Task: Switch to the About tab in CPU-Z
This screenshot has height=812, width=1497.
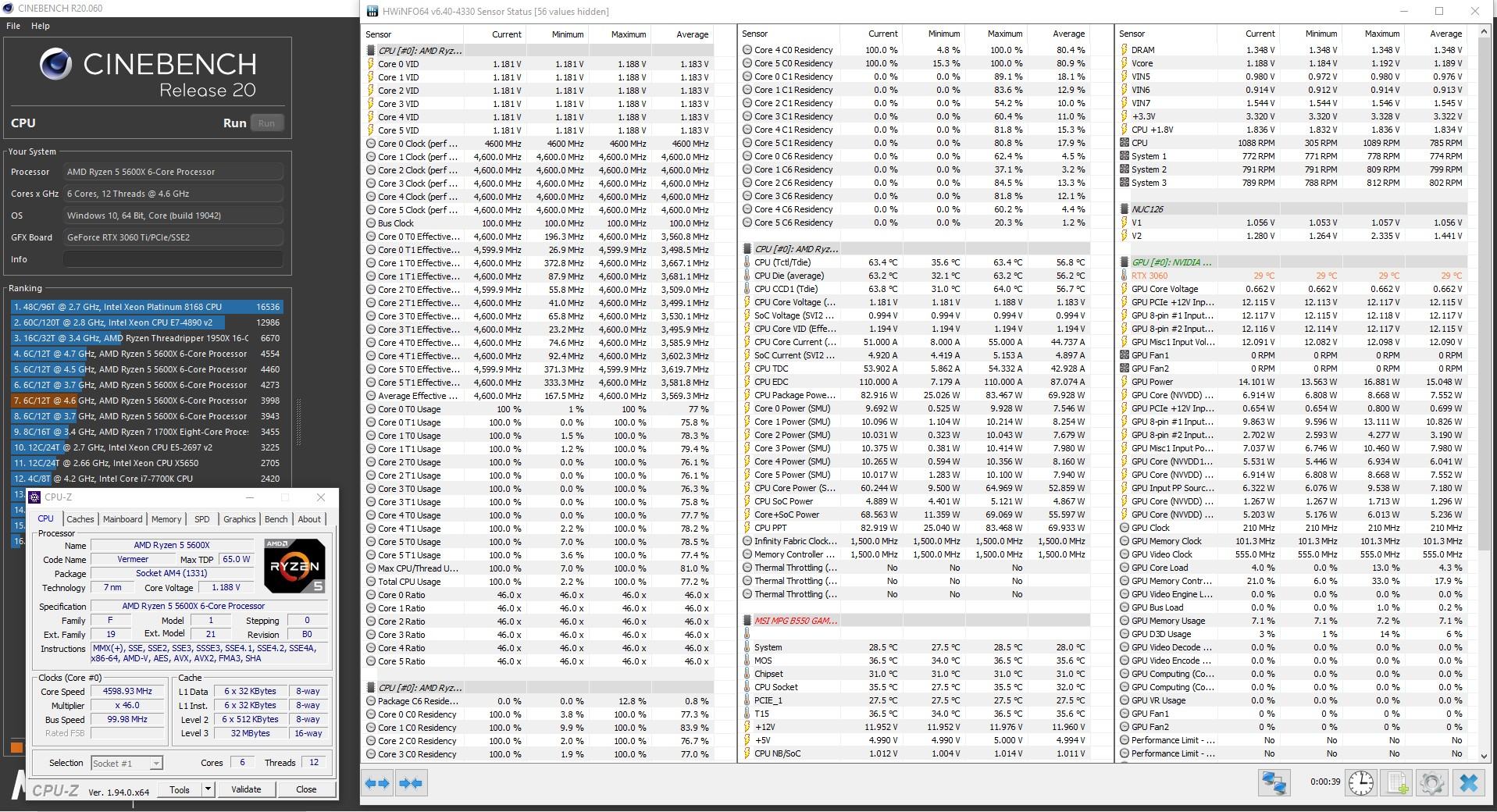Action: pos(309,519)
